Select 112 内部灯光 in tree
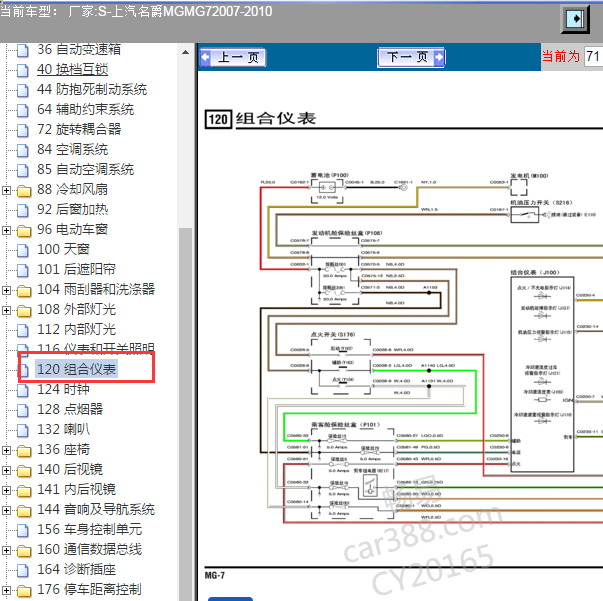Viewport: 603px width, 601px height. pyautogui.click(x=76, y=329)
